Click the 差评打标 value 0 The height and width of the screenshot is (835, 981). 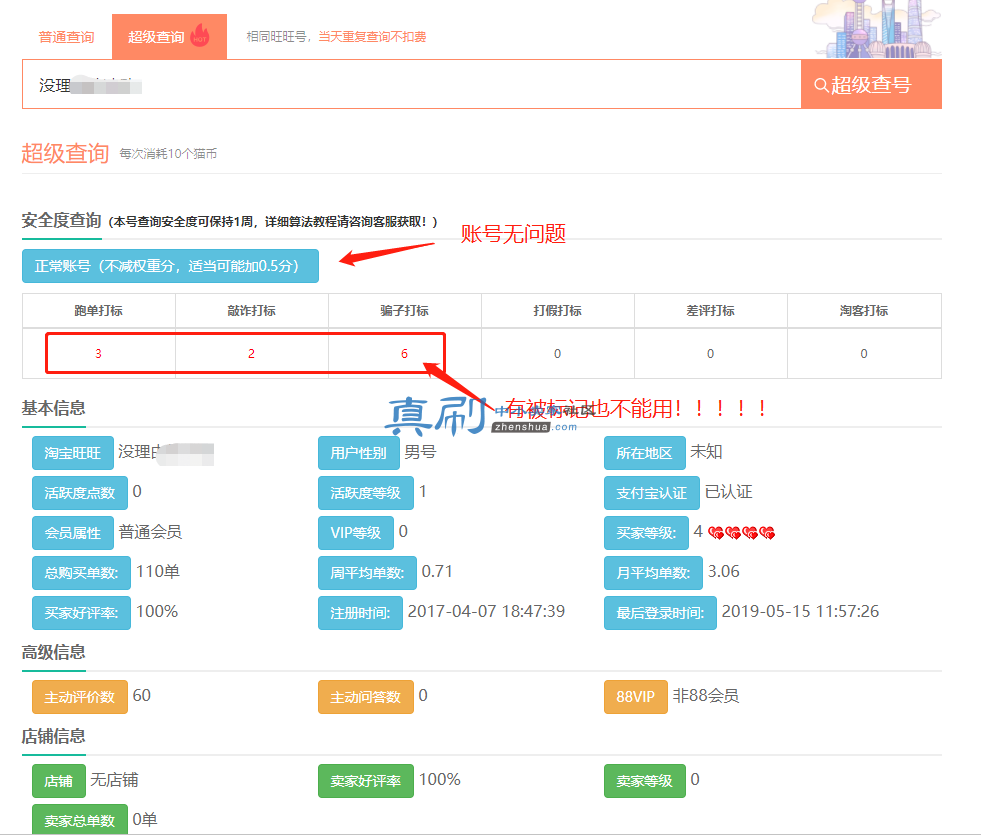[x=710, y=354]
